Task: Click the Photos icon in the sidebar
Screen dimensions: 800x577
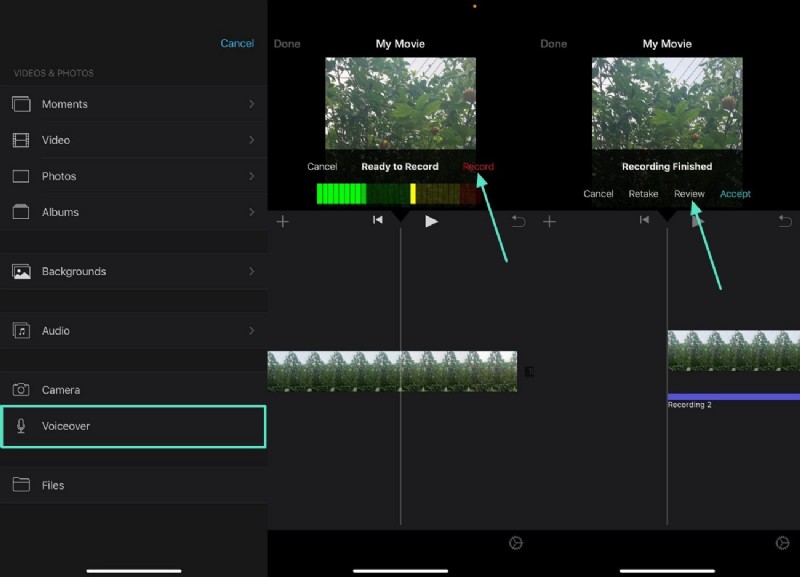Action: pos(22,175)
